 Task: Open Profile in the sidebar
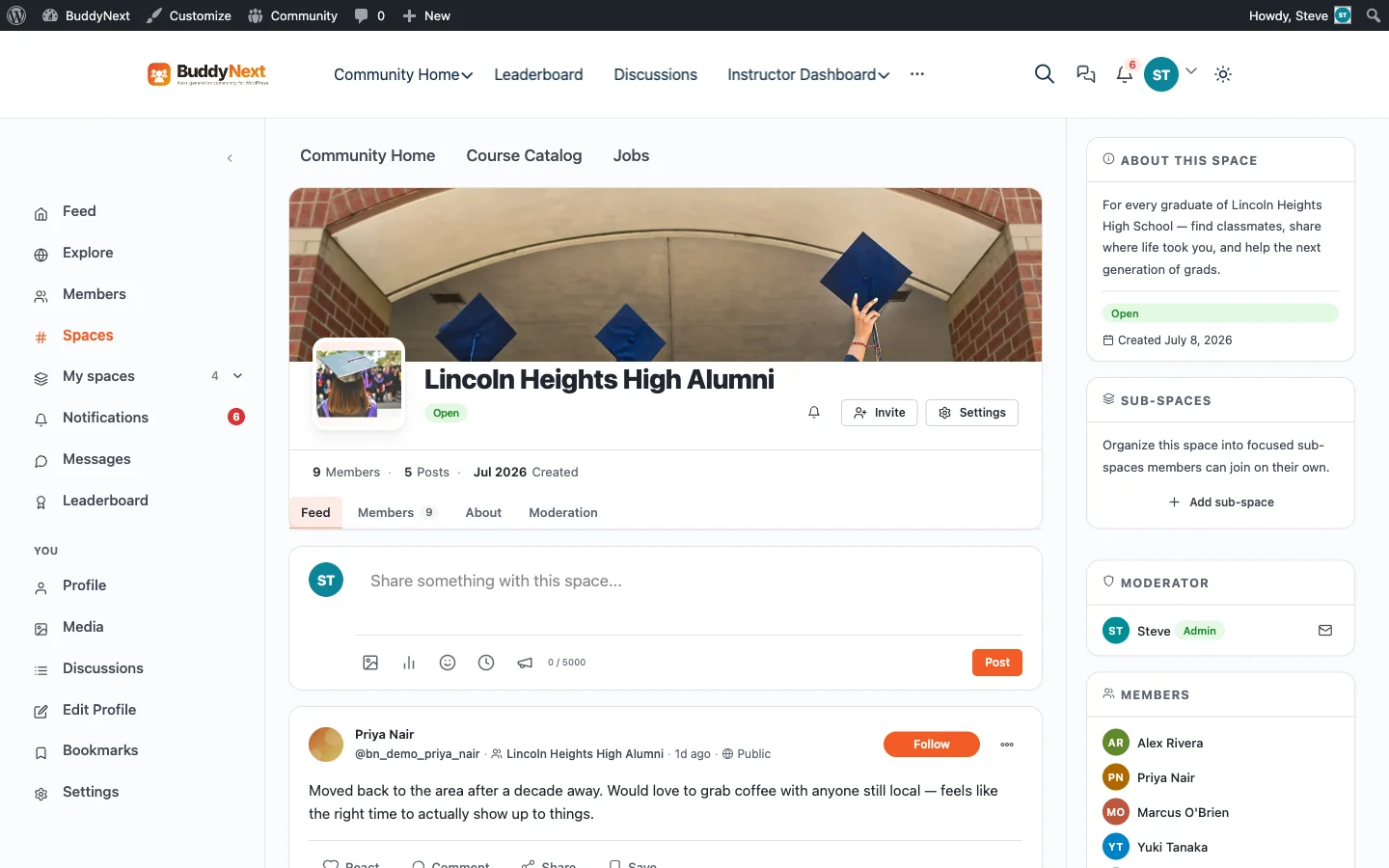pyautogui.click(x=84, y=585)
